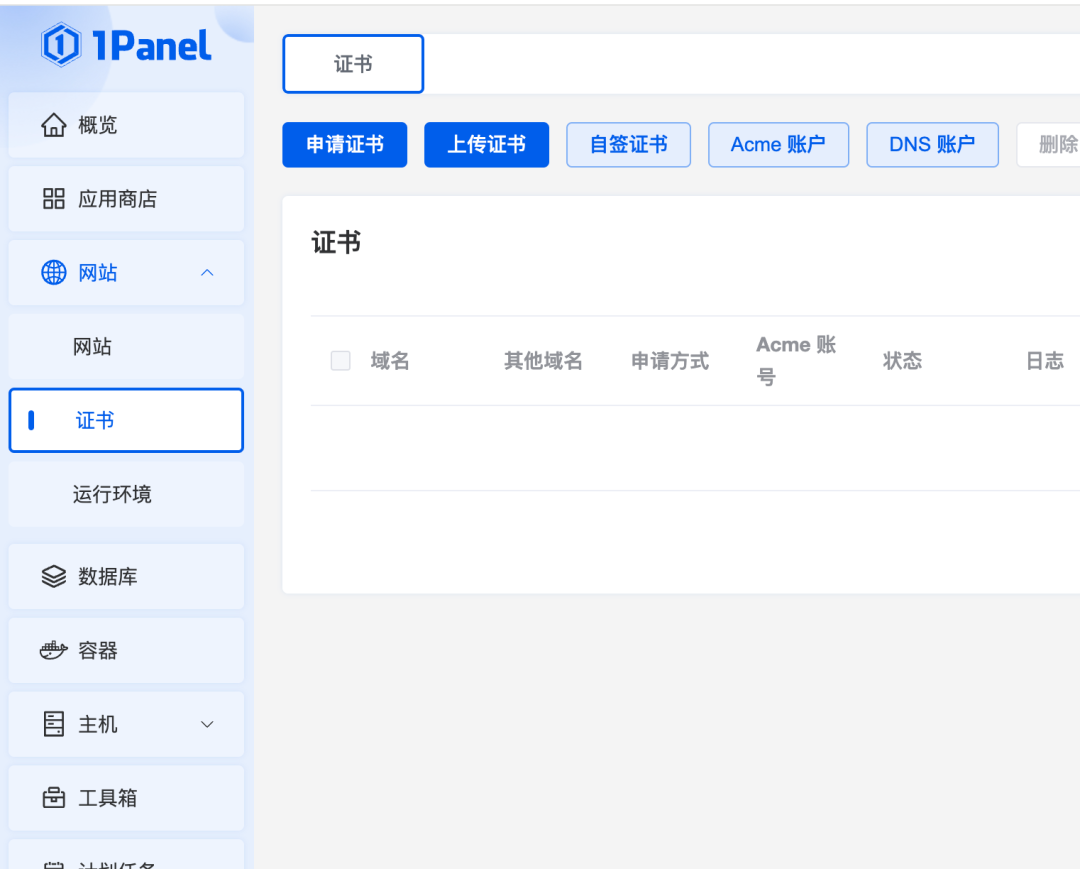Toggle the select-all checkbox beside 域名
The height and width of the screenshot is (869, 1080).
341,361
